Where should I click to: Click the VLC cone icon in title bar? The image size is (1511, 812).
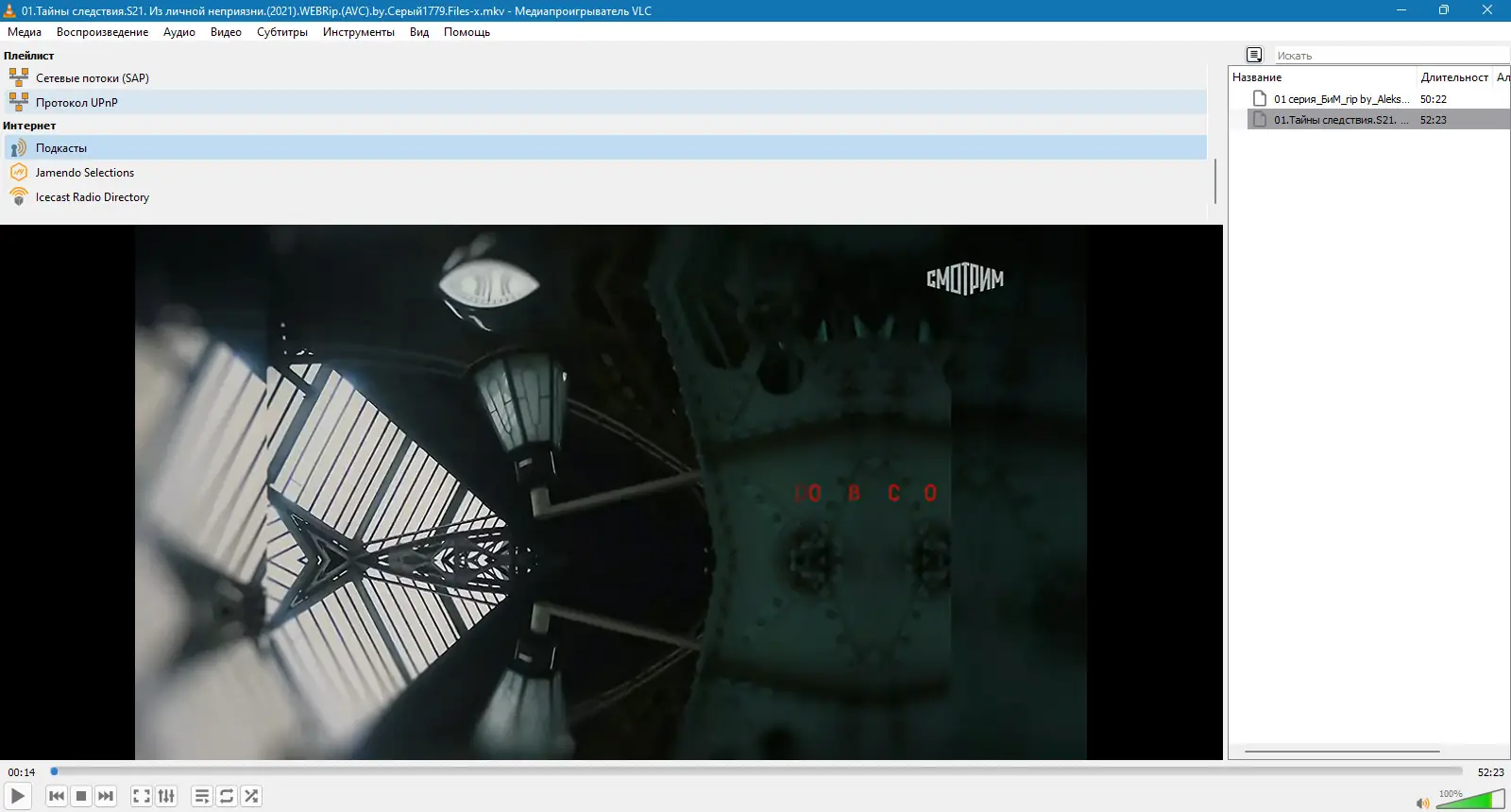pos(9,10)
